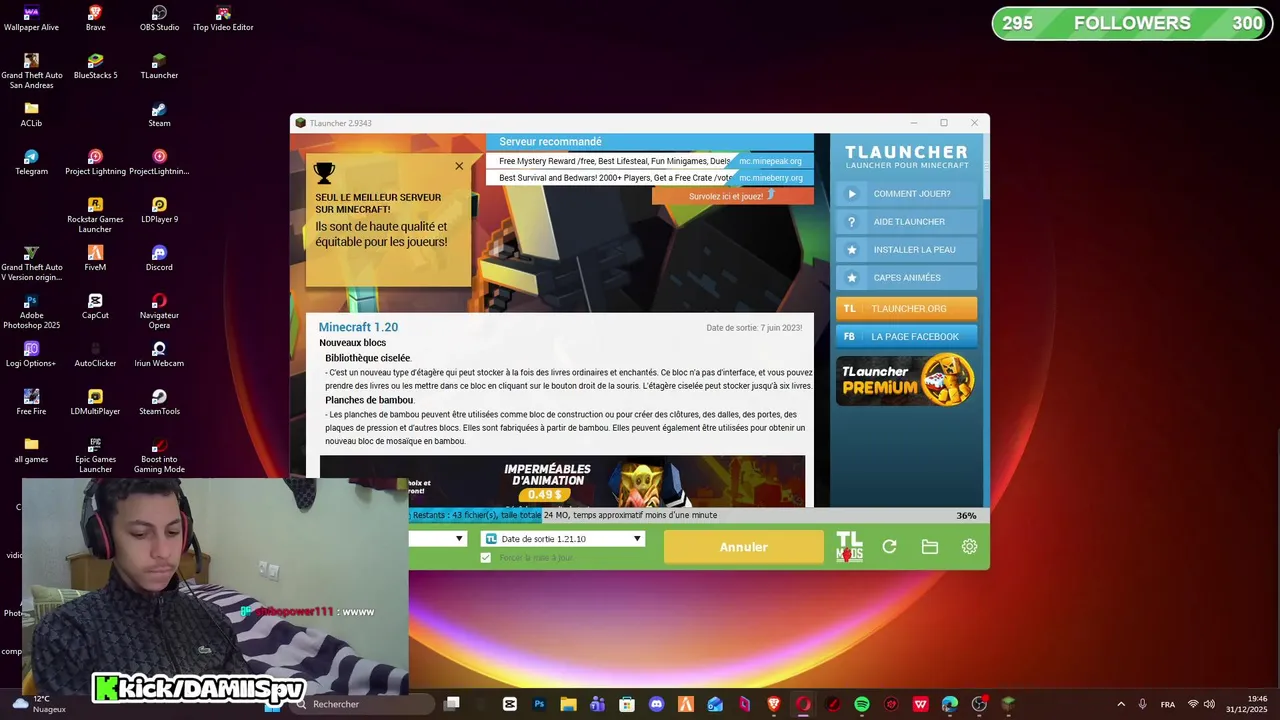This screenshot has height=720, width=1280.
Task: Select Grand Theft Auto San Andreas icon
Action: pyautogui.click(x=31, y=70)
